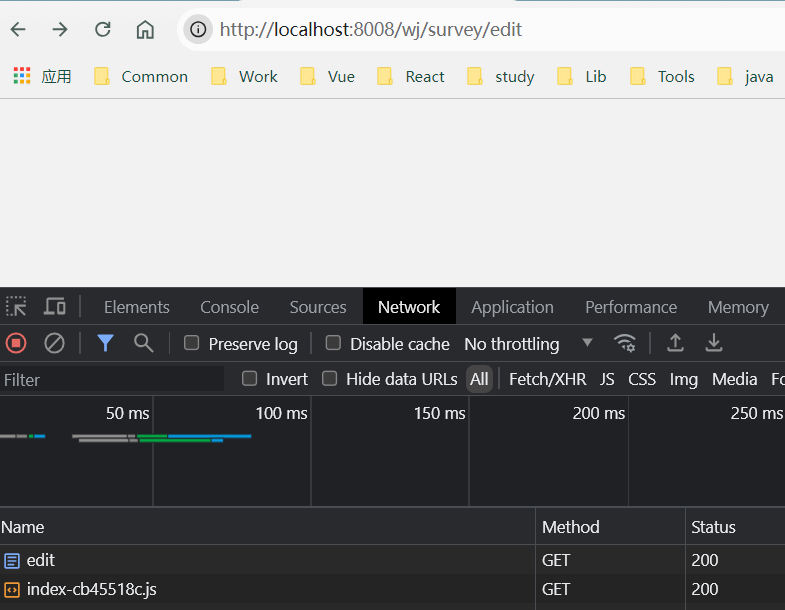Enable the Preserve log checkbox
The width and height of the screenshot is (785, 610).
coord(191,343)
